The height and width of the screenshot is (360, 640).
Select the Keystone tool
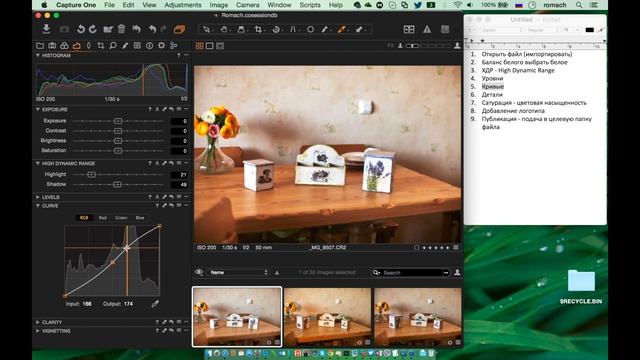tap(293, 29)
